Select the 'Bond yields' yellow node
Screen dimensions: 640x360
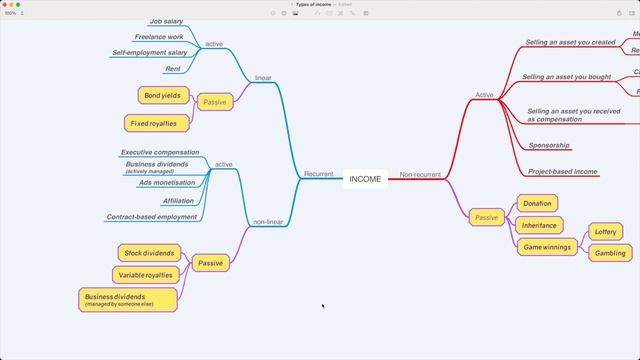(x=163, y=95)
